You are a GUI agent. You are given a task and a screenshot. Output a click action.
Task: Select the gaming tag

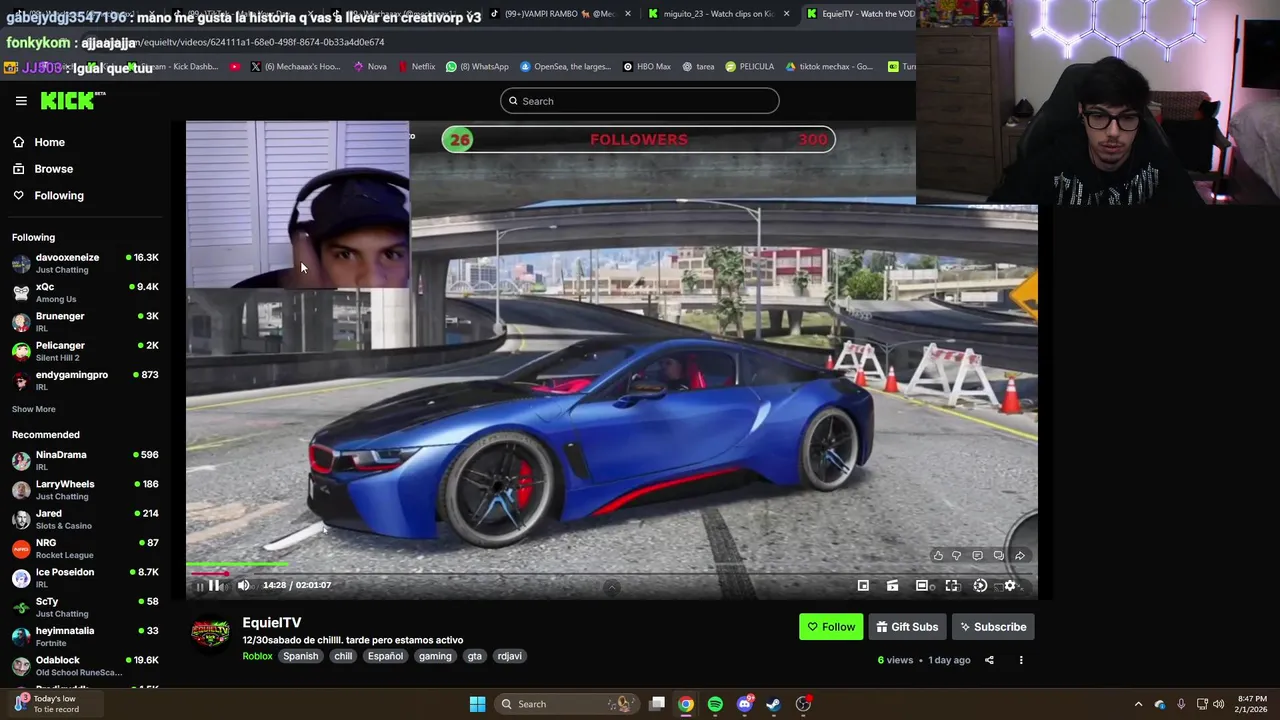coord(435,656)
